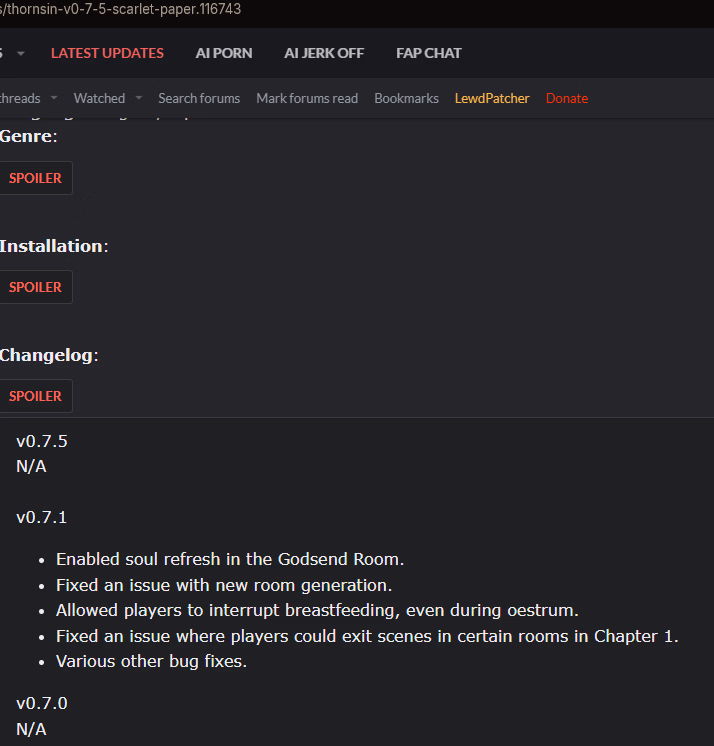Open the FAP CHAT nav item
The height and width of the screenshot is (746, 714).
point(429,53)
